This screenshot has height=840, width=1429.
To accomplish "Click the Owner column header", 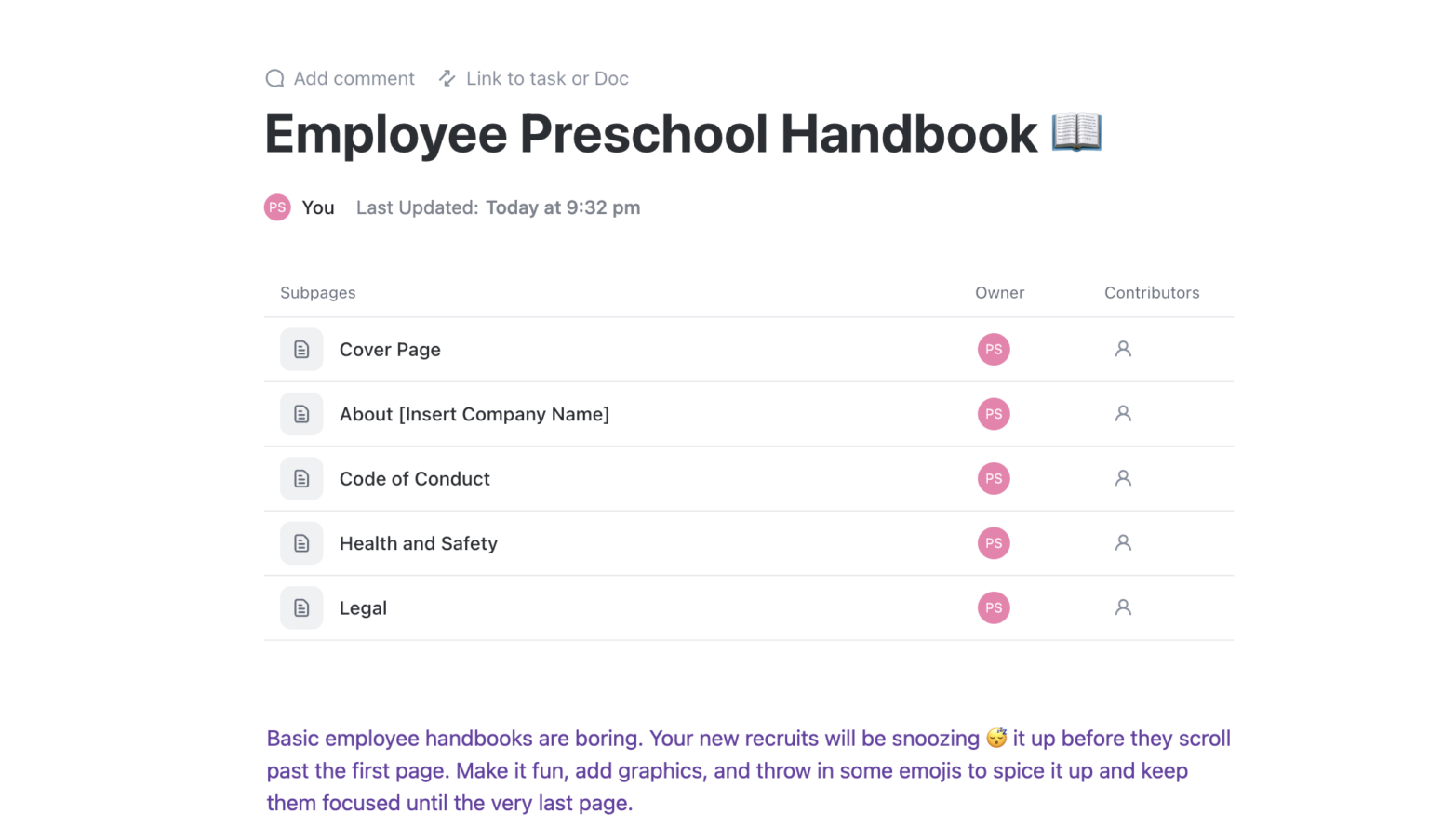I will coord(999,292).
